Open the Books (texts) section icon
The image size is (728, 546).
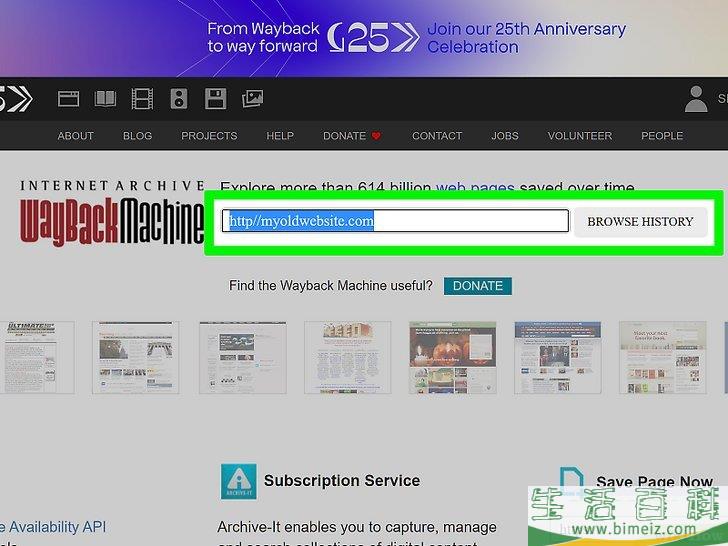105,99
